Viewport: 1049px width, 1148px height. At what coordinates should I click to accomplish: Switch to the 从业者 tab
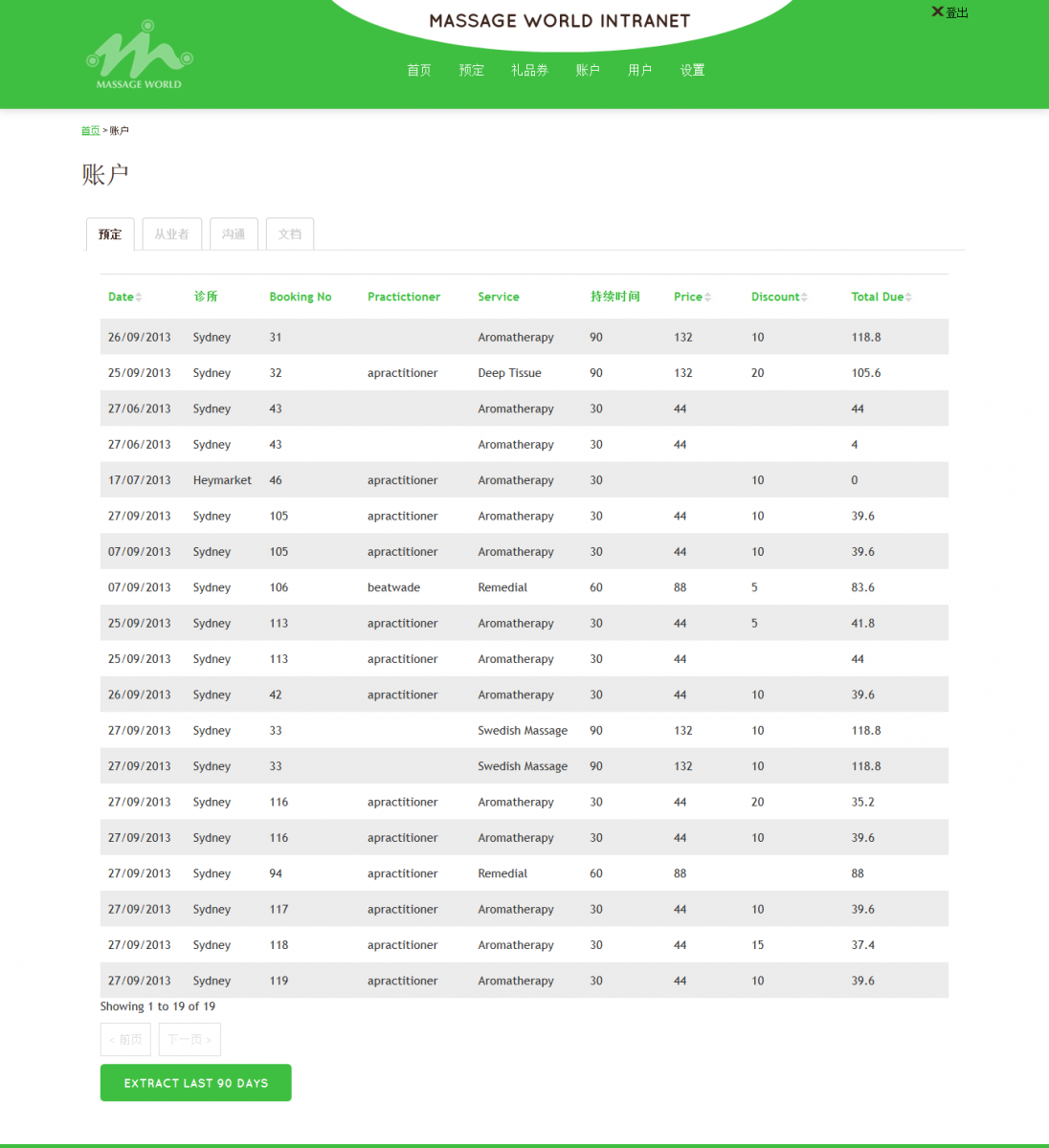tap(172, 234)
